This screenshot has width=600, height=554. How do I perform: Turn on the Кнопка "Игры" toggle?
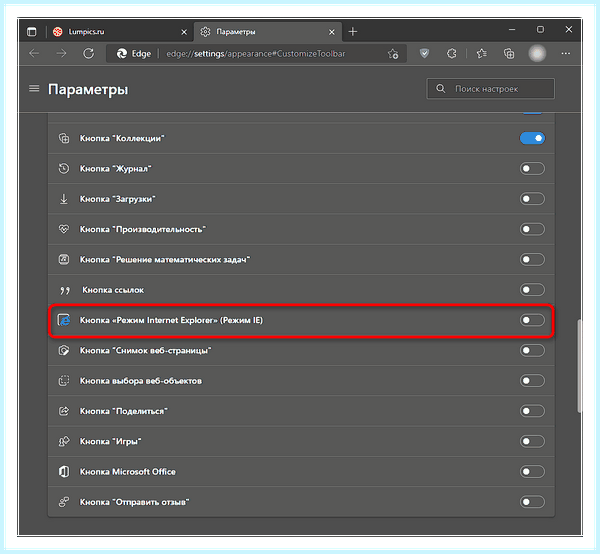click(x=532, y=441)
